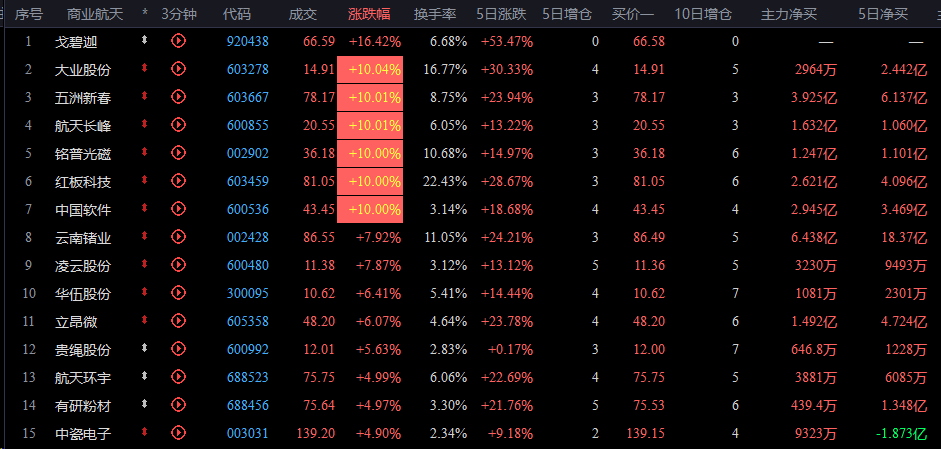941x449 pixels.
Task: Sort by 换手率 column header
Action: tap(435, 14)
